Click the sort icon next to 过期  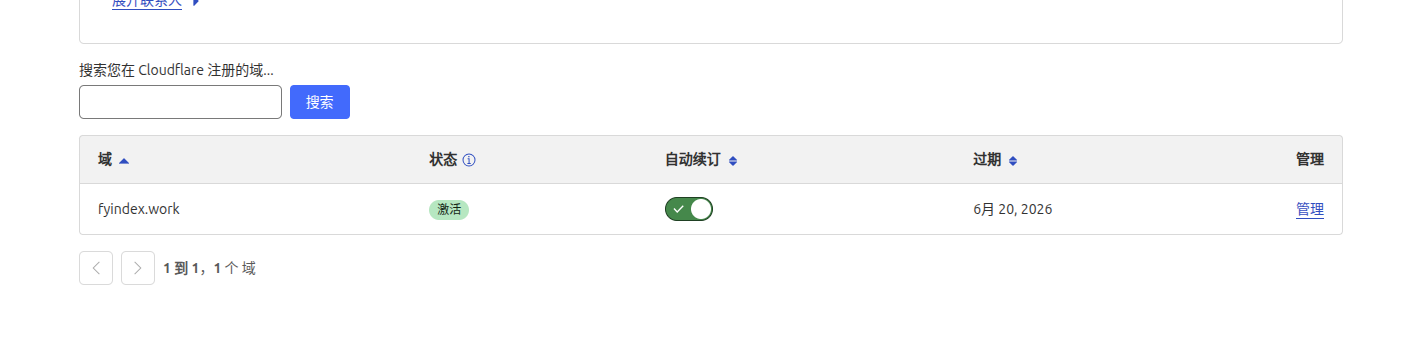coord(1013,160)
